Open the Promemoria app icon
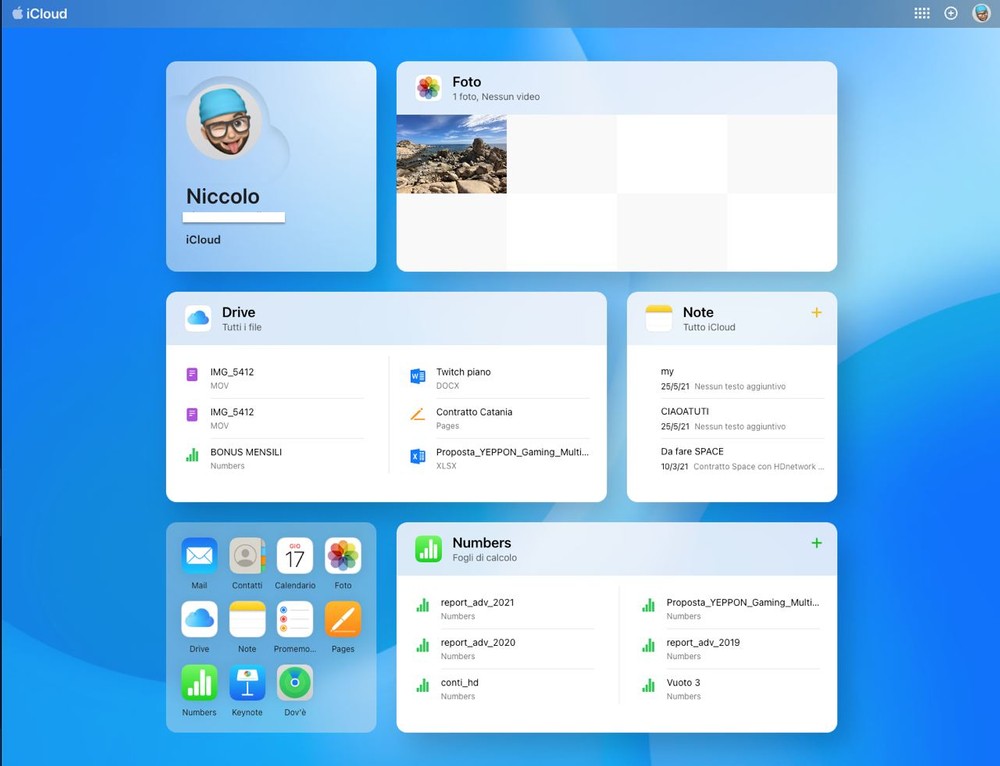This screenshot has height=766, width=1000. [x=295, y=620]
